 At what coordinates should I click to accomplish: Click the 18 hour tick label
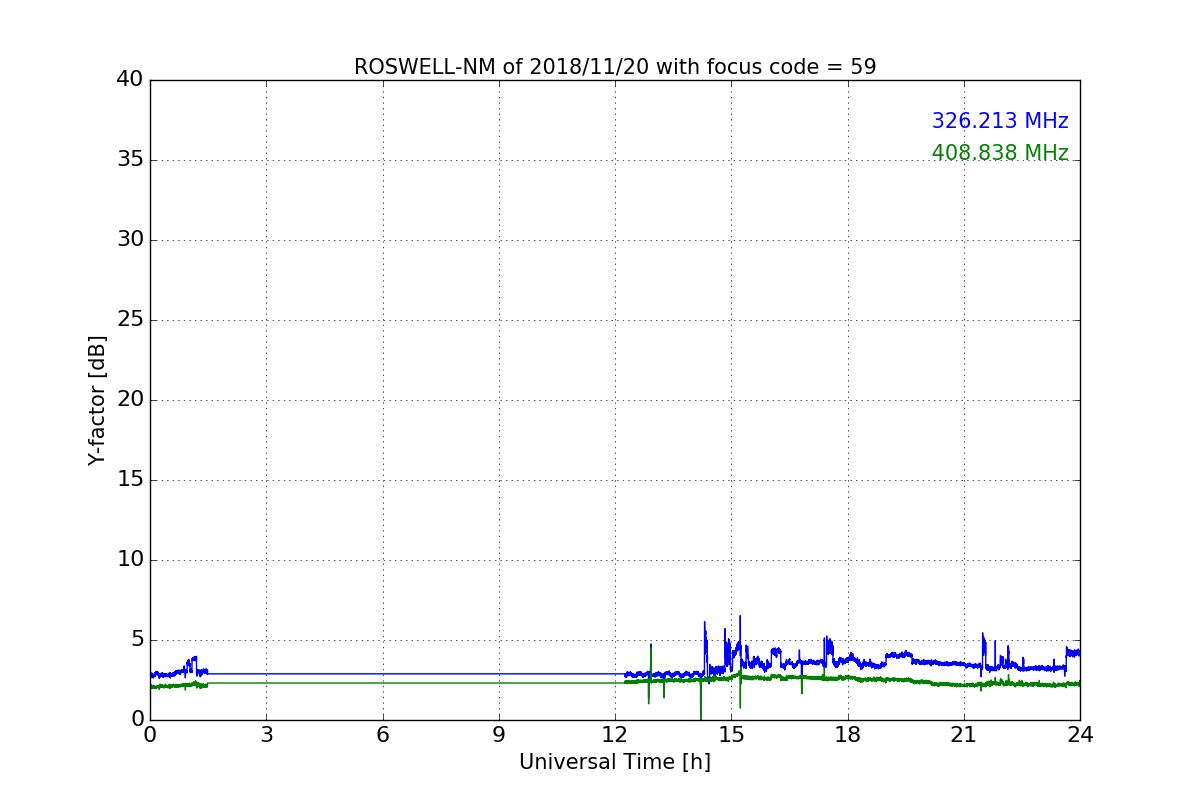click(848, 735)
